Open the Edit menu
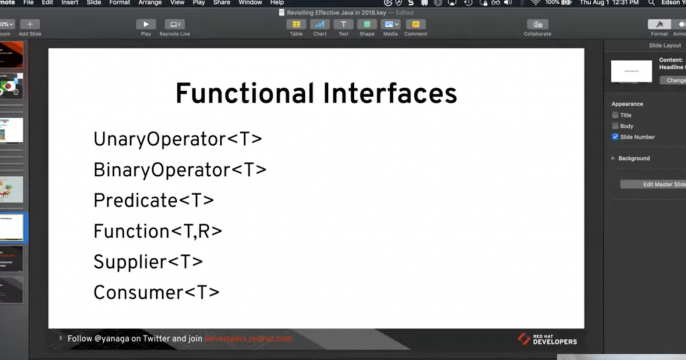Screen dimensions: 686x360 [x=47, y=3]
